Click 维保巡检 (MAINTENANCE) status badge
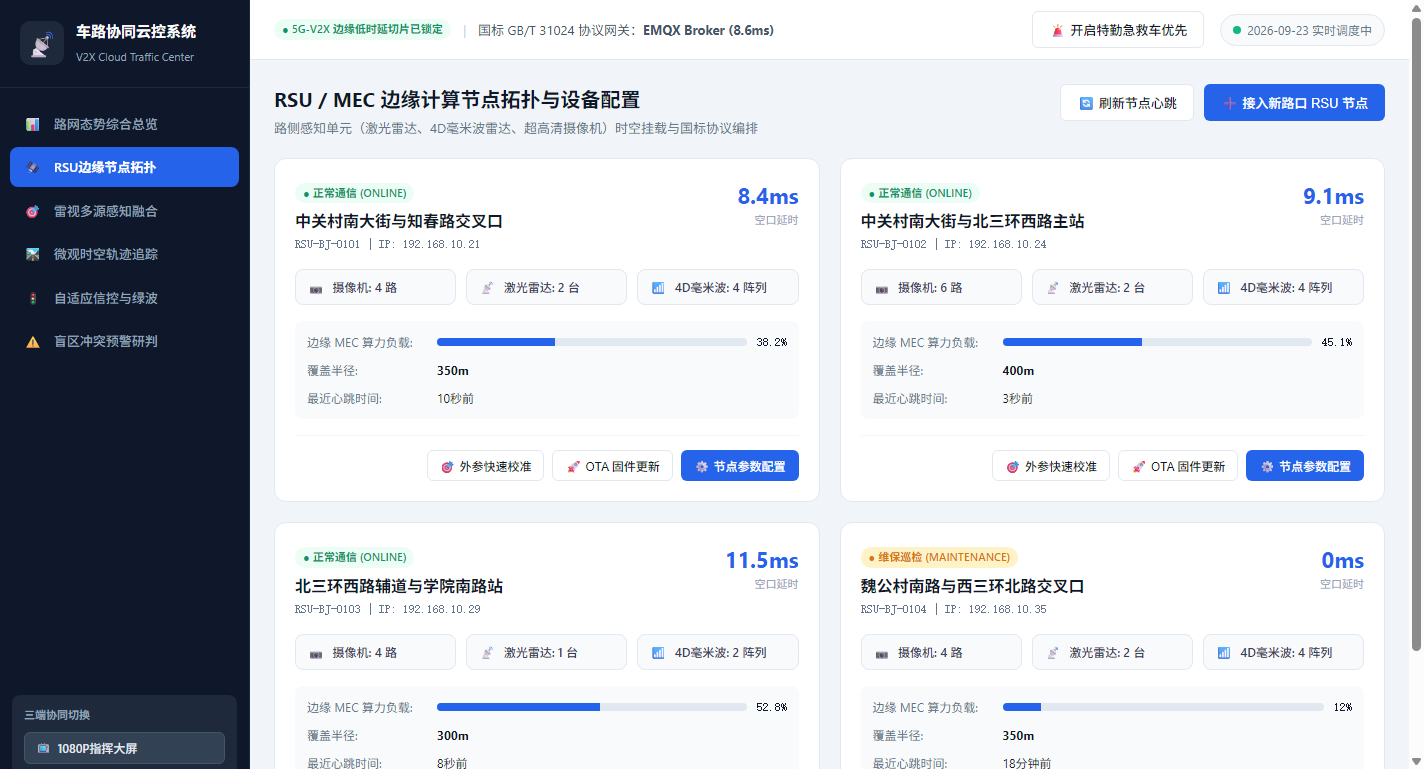The width and height of the screenshot is (1424, 769). [939, 557]
